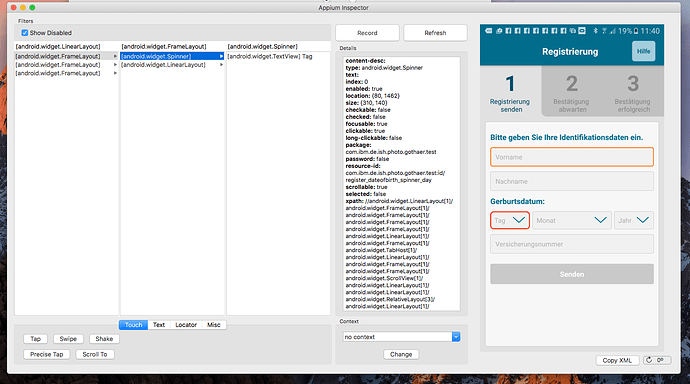The height and width of the screenshot is (384, 690).
Task: Click the 'long-clickable: false' detail line
Action: coord(374,138)
